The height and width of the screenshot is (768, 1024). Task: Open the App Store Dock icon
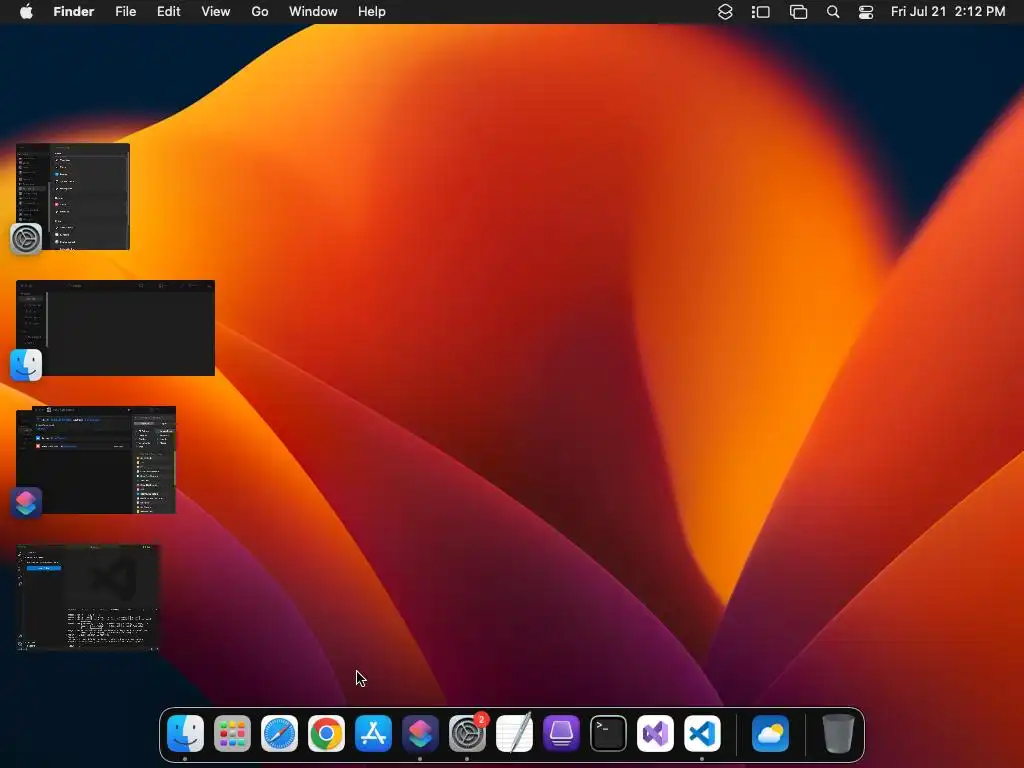tap(374, 733)
